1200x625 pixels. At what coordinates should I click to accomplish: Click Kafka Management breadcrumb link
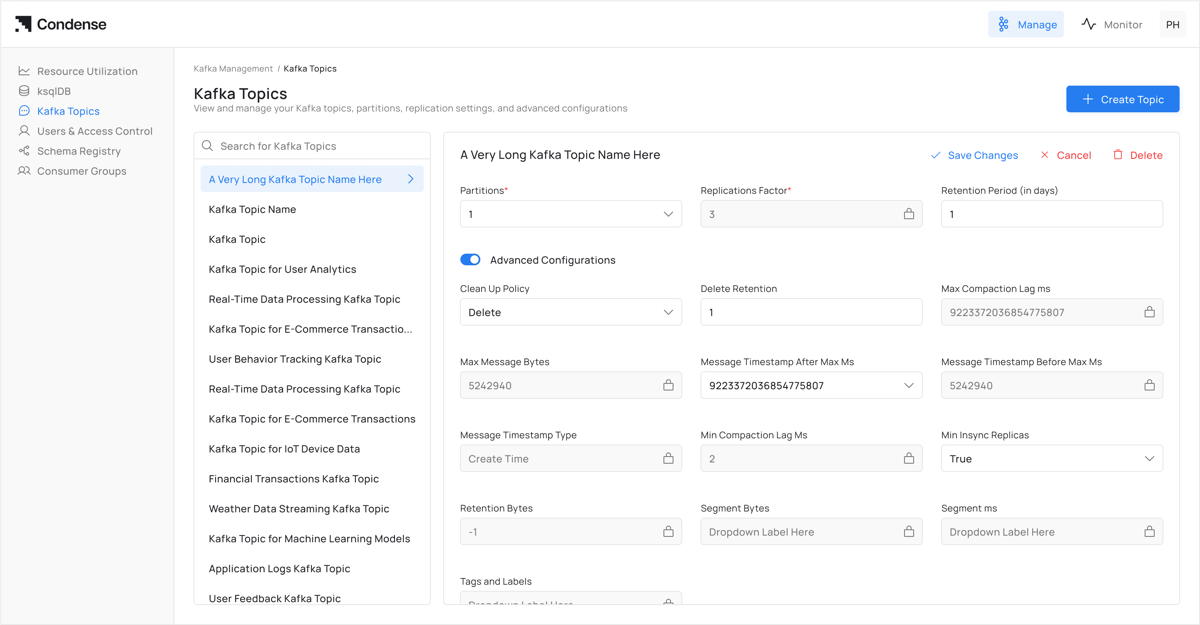pos(233,68)
